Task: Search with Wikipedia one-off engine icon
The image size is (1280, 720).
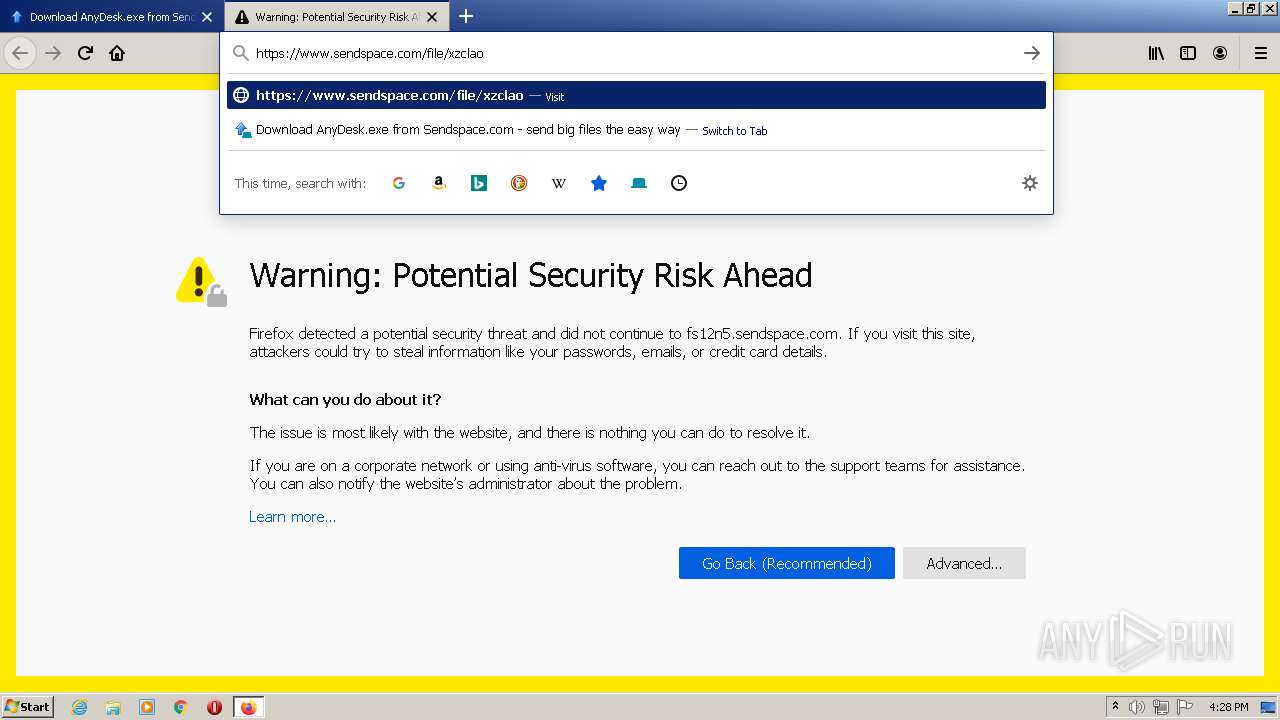Action: [x=559, y=183]
